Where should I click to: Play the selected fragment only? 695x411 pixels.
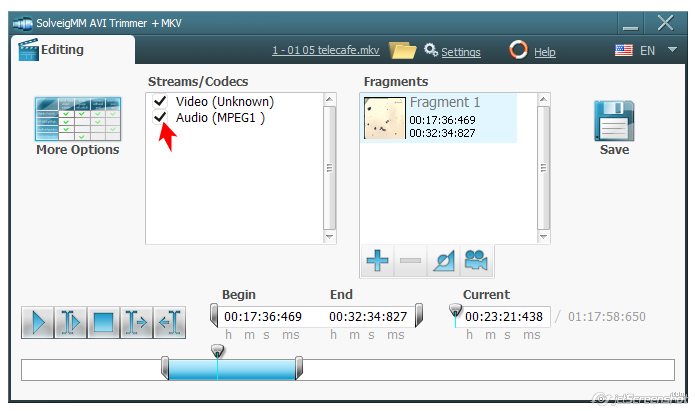70,322
